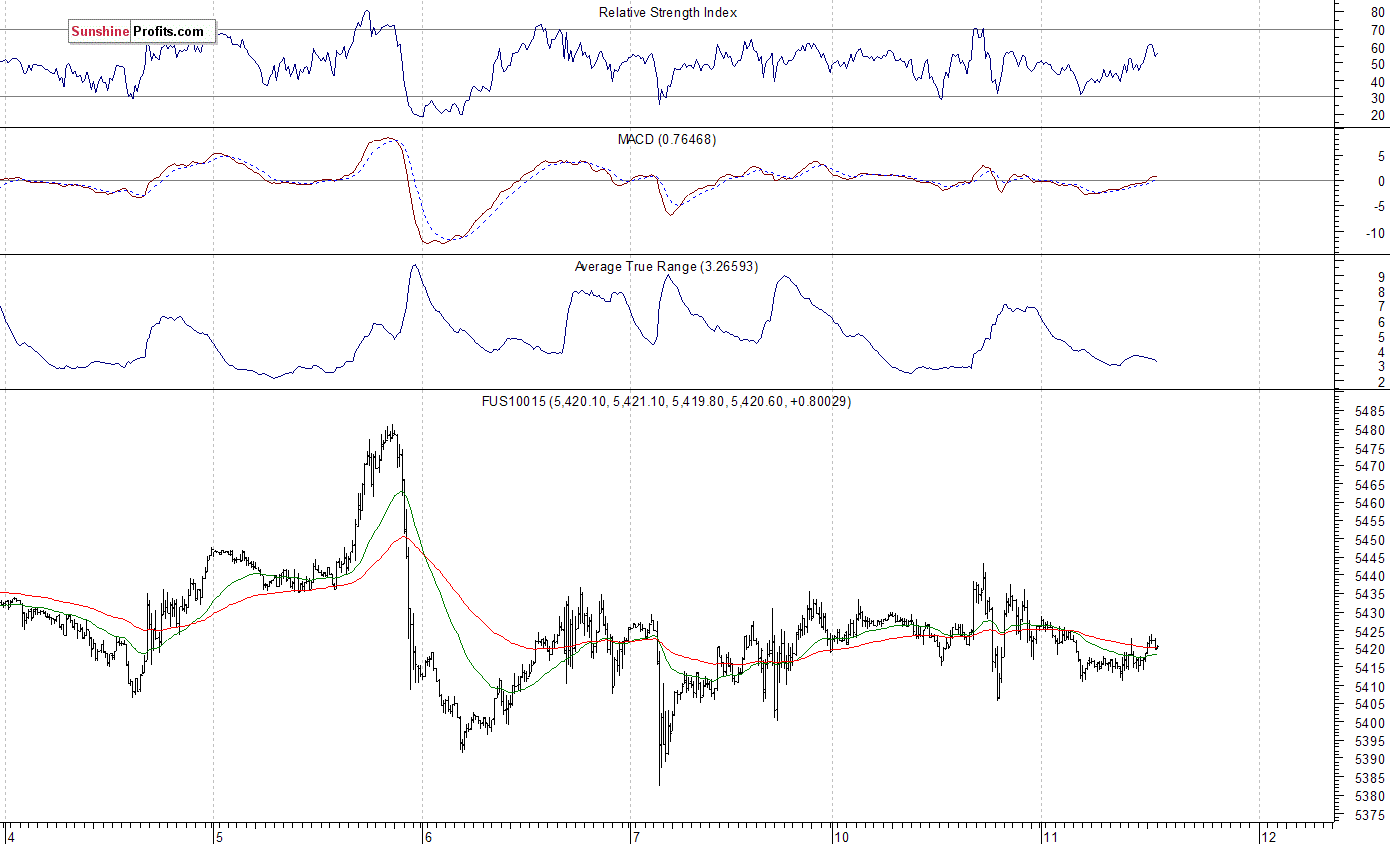Click the 5480 price level on scale
The width and height of the screenshot is (1390, 844).
(x=1370, y=430)
